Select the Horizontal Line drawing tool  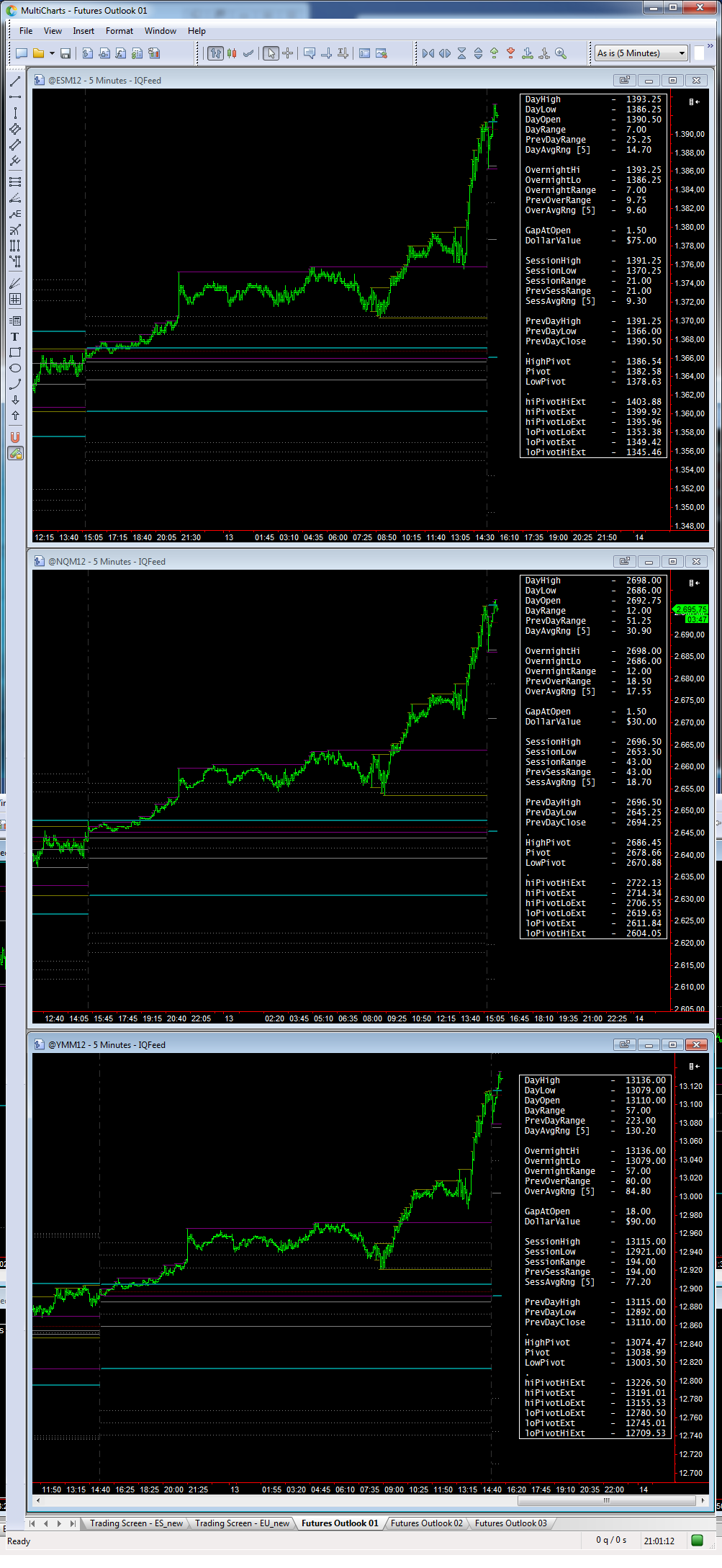[15, 97]
